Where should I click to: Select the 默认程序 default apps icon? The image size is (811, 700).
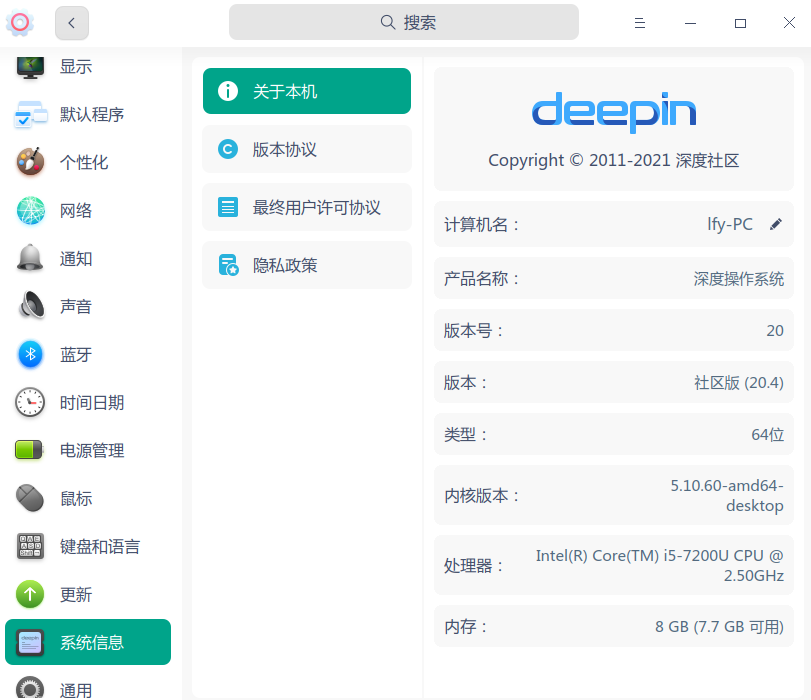coord(29,114)
